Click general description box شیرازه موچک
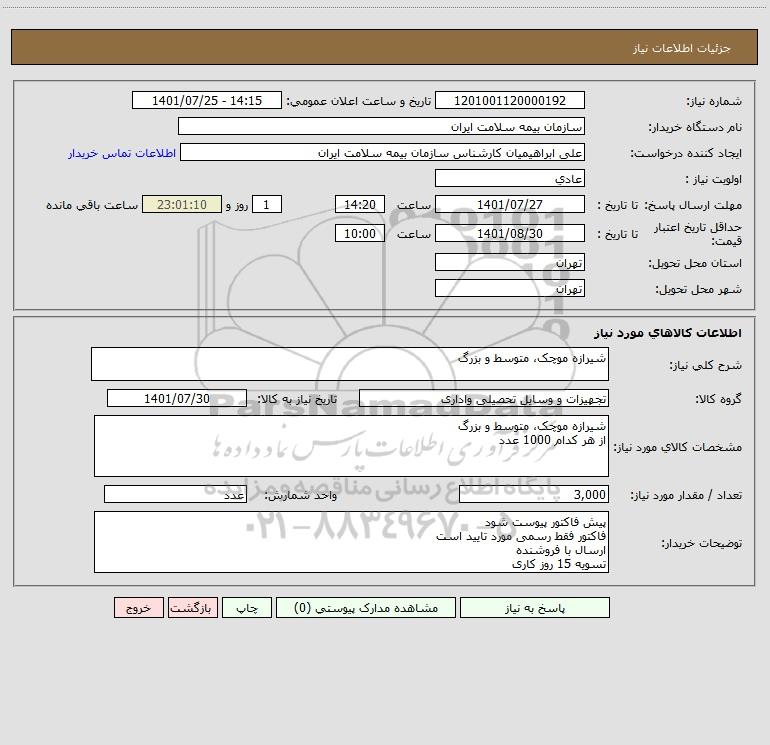Screen dimensions: 770x745 click(350, 364)
